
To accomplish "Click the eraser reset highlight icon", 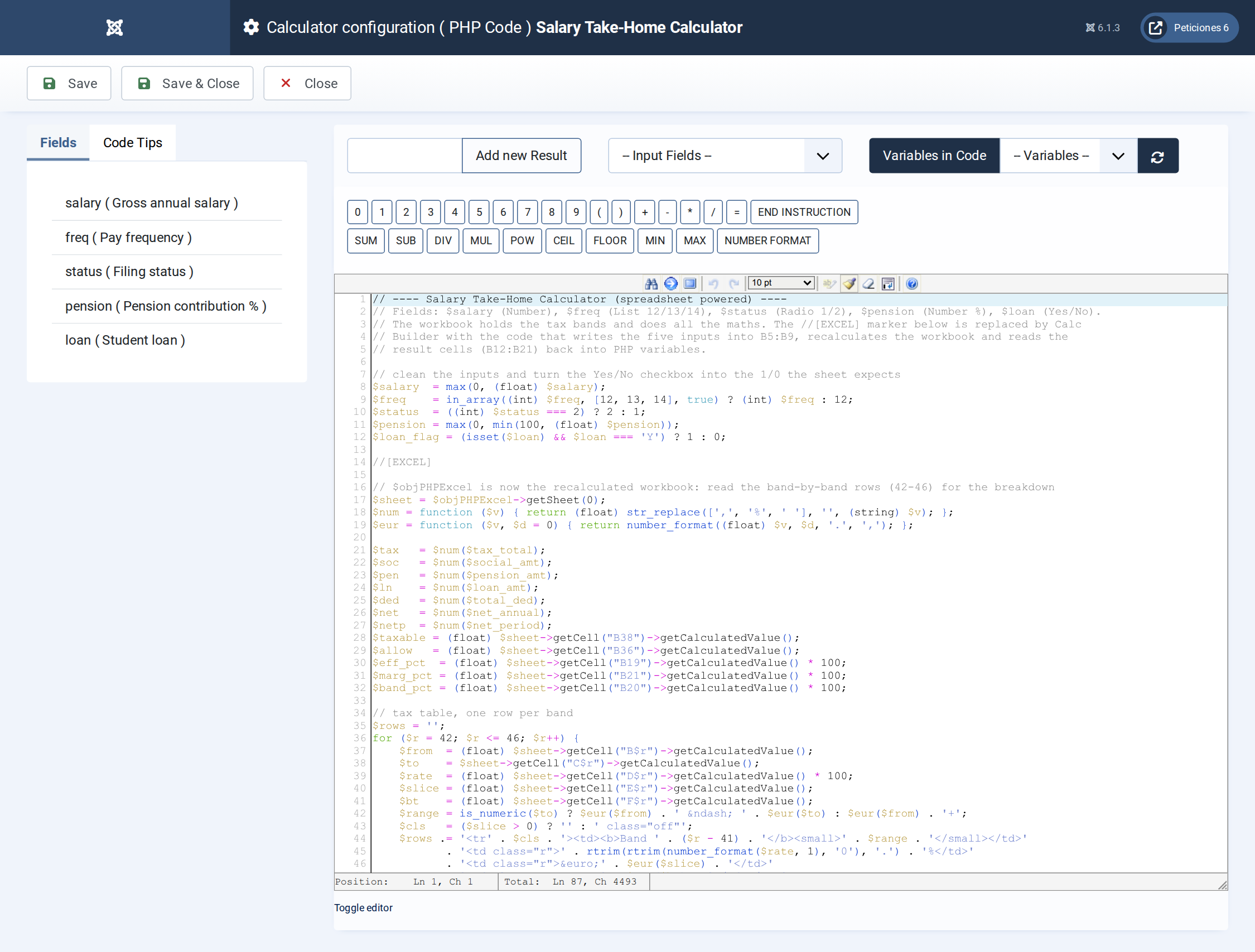I will pyautogui.click(x=868, y=283).
